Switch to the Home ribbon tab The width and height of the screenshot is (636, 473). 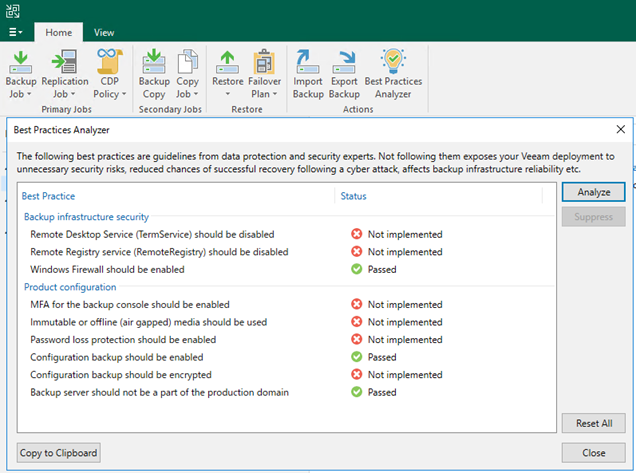pyautogui.click(x=58, y=32)
